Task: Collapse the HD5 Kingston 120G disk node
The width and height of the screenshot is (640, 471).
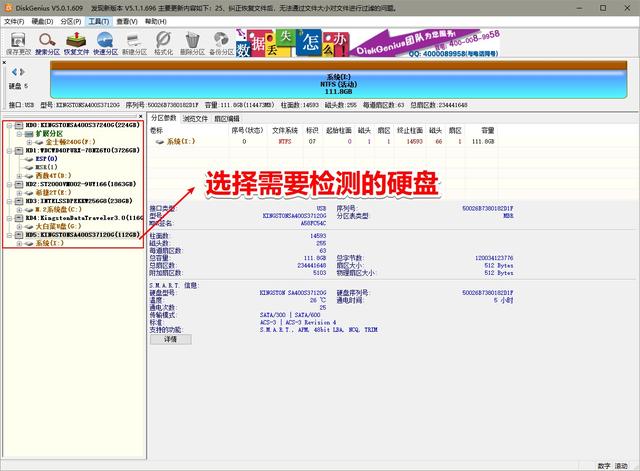Action: click(x=9, y=235)
